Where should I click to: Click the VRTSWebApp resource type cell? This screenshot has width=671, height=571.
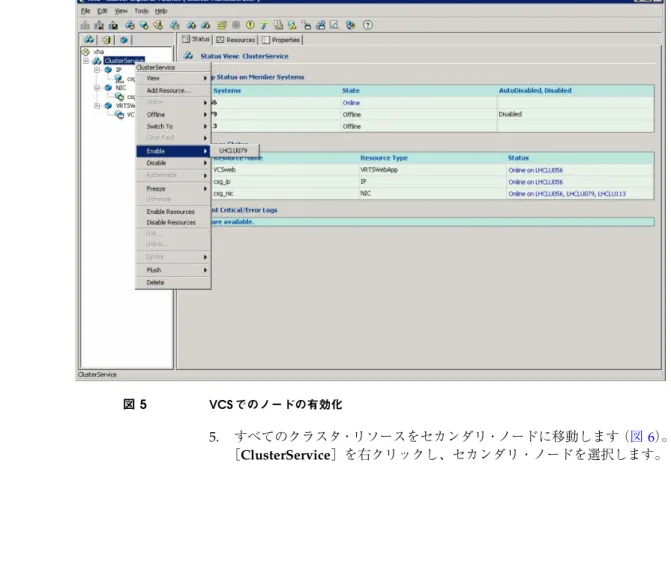pyautogui.click(x=379, y=170)
